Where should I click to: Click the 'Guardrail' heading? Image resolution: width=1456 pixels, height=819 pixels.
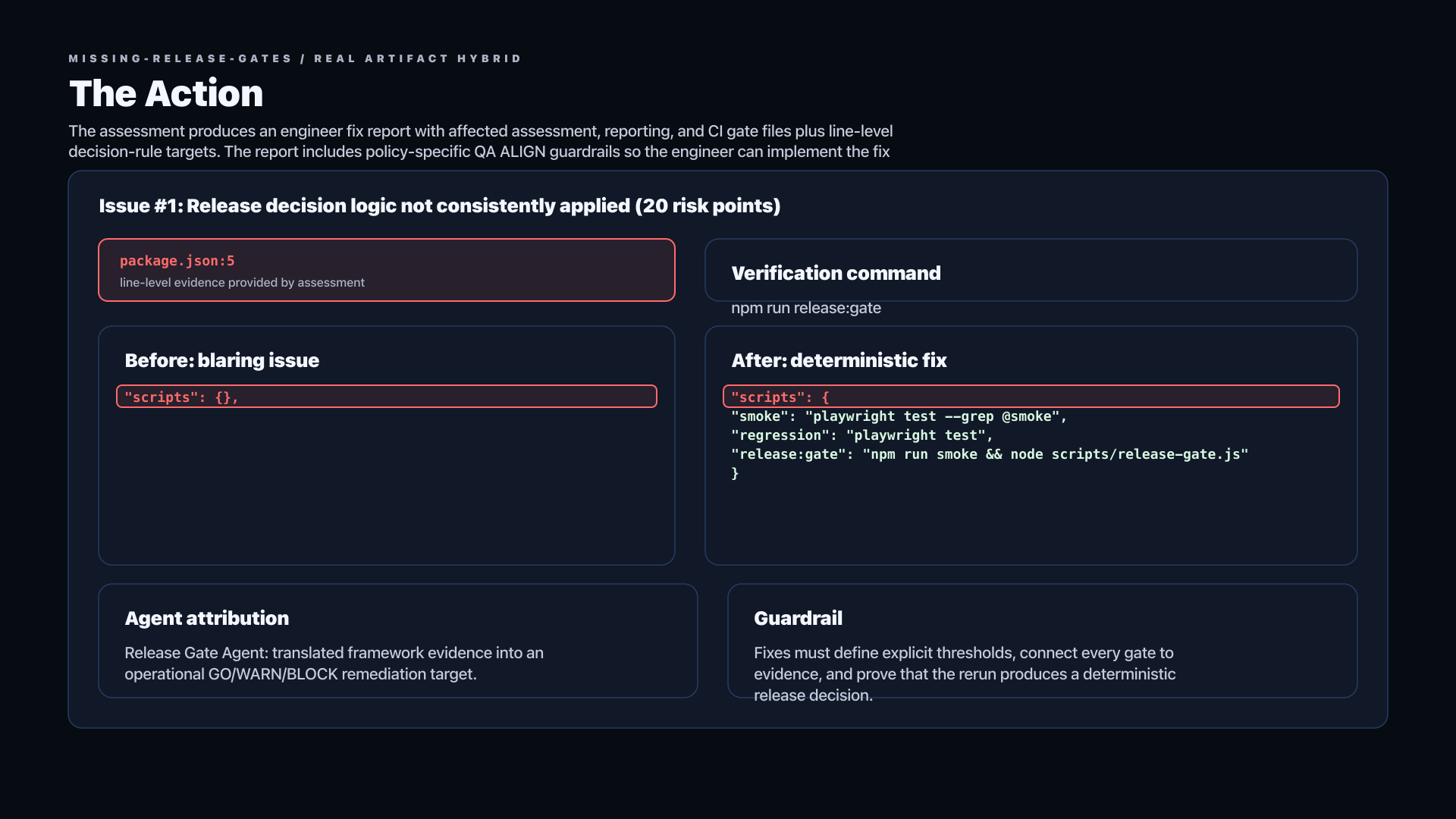798,618
